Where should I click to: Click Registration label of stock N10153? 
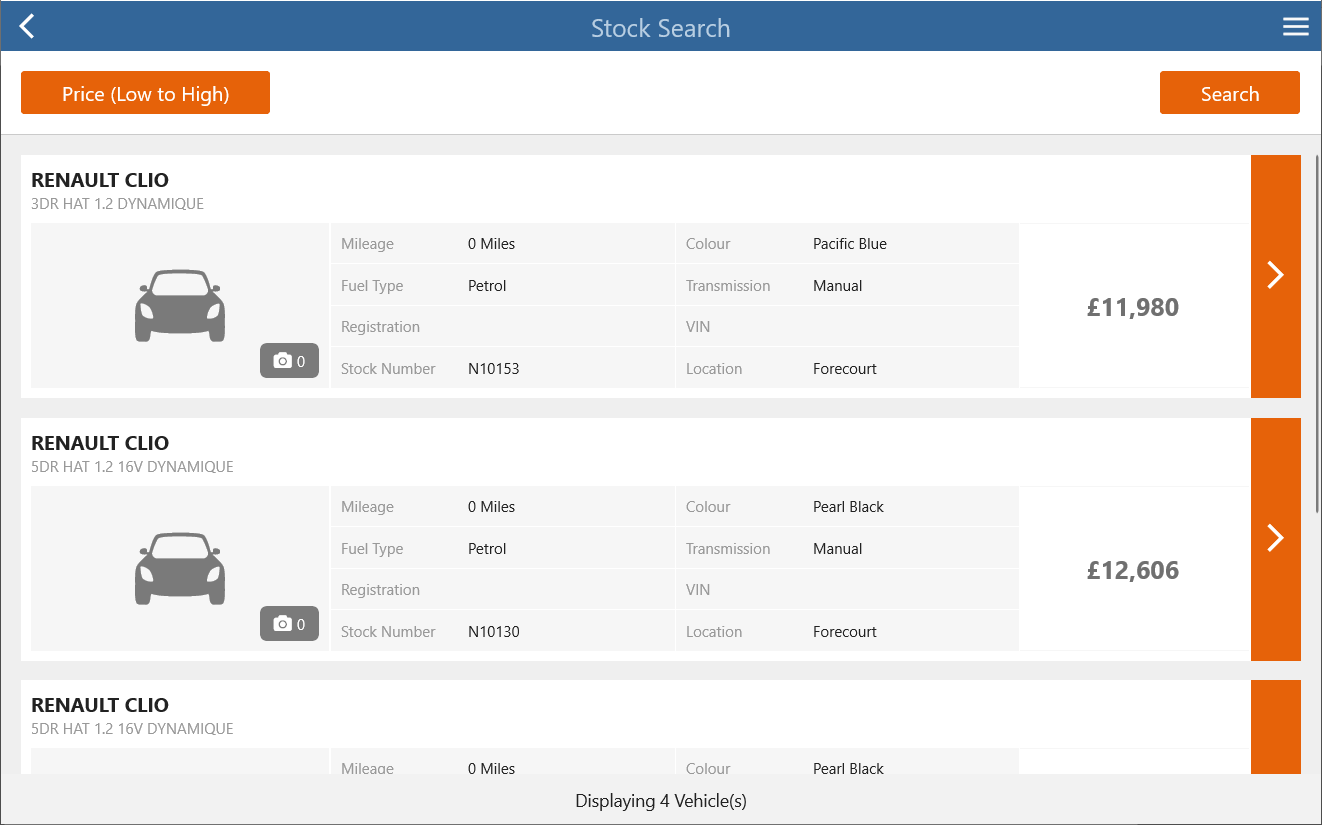(380, 327)
